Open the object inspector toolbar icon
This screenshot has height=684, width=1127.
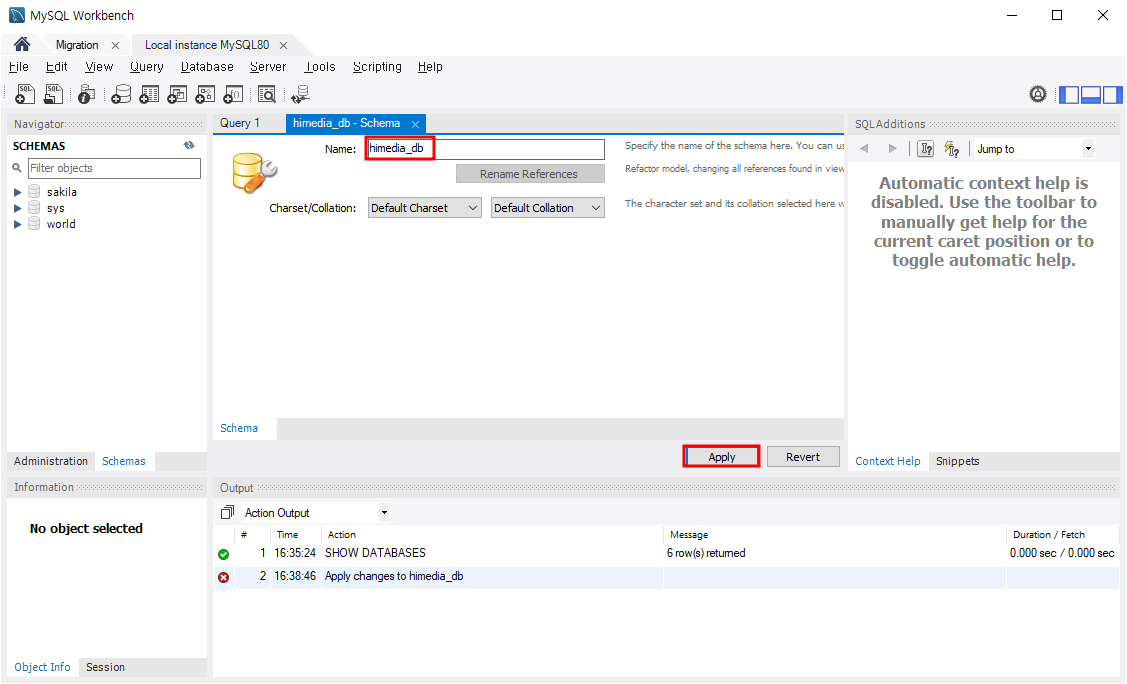coord(86,94)
